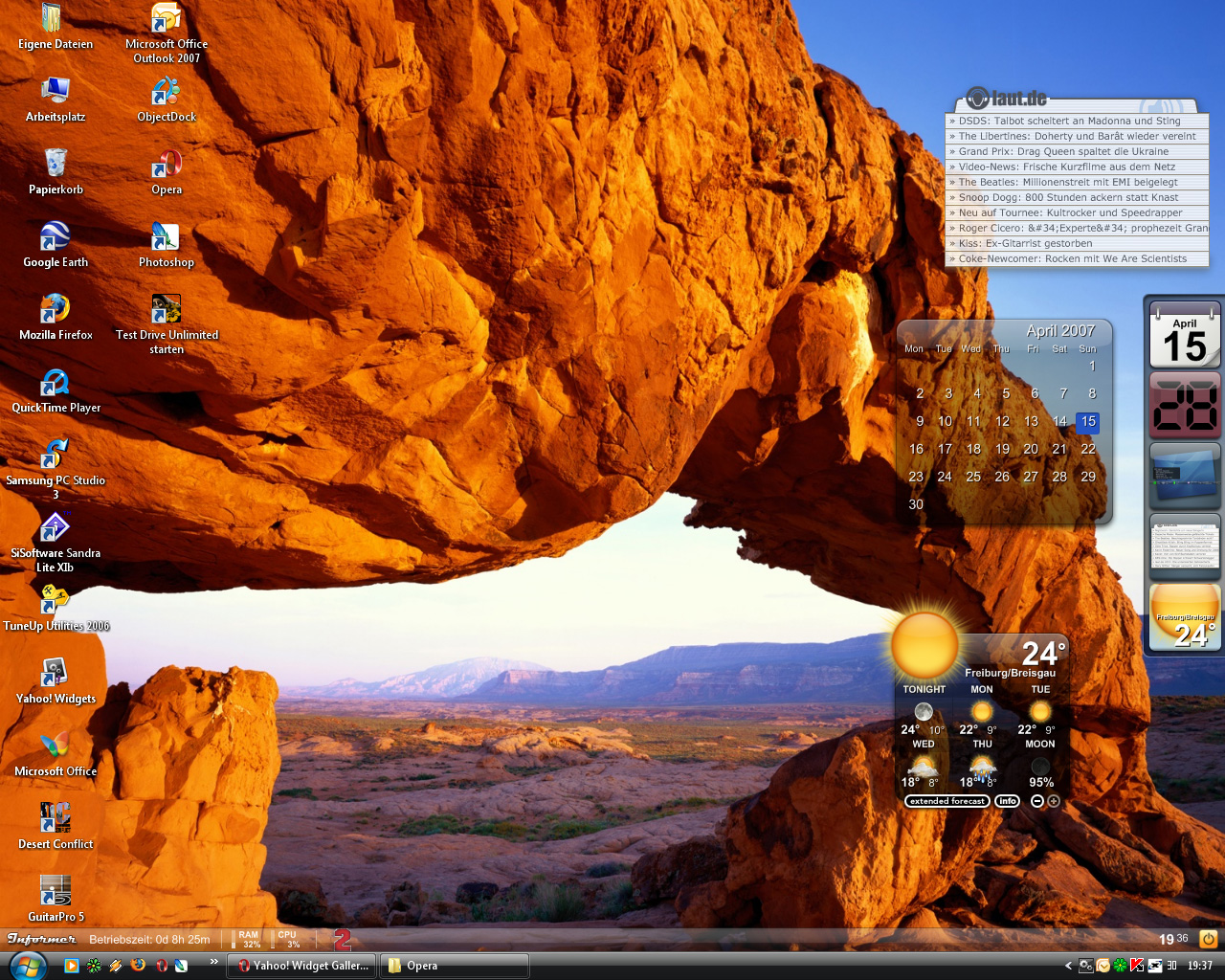This screenshot has width=1225, height=980.
Task: Open headline Grand Prix: Drag Queen spaltet
Action: (1078, 151)
